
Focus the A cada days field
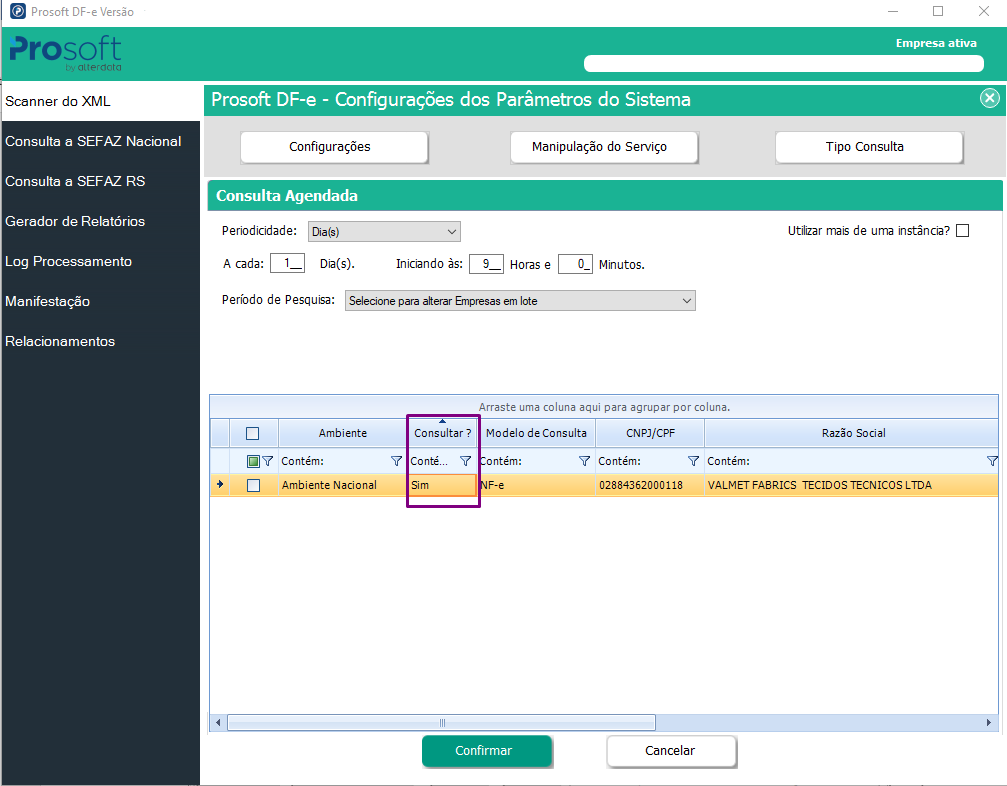[x=287, y=264]
